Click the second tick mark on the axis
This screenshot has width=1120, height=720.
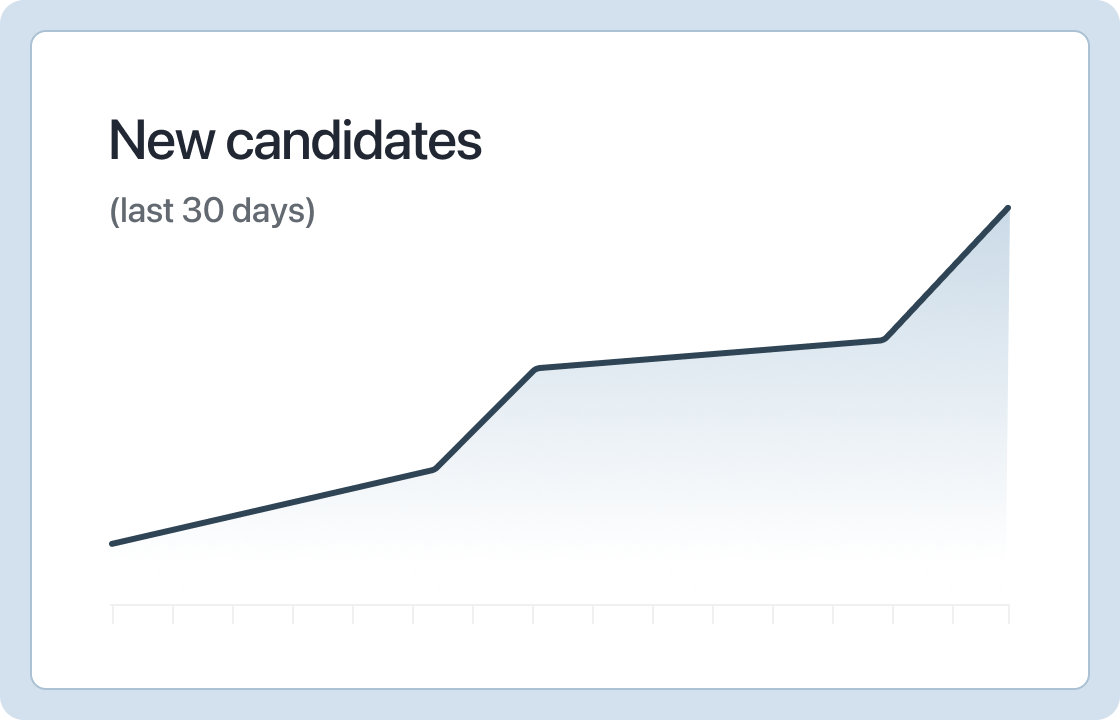(x=173, y=614)
